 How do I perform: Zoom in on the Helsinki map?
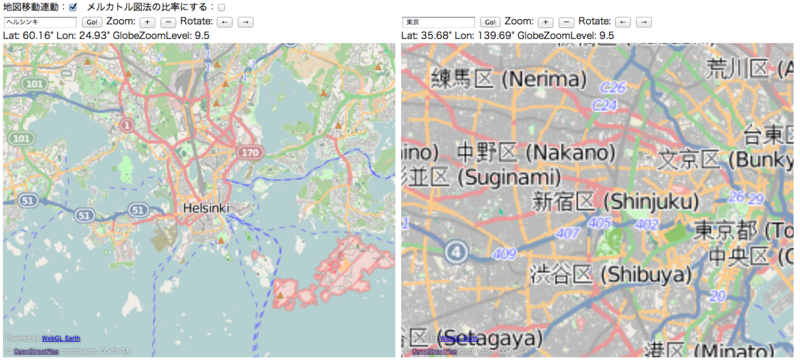[147, 22]
